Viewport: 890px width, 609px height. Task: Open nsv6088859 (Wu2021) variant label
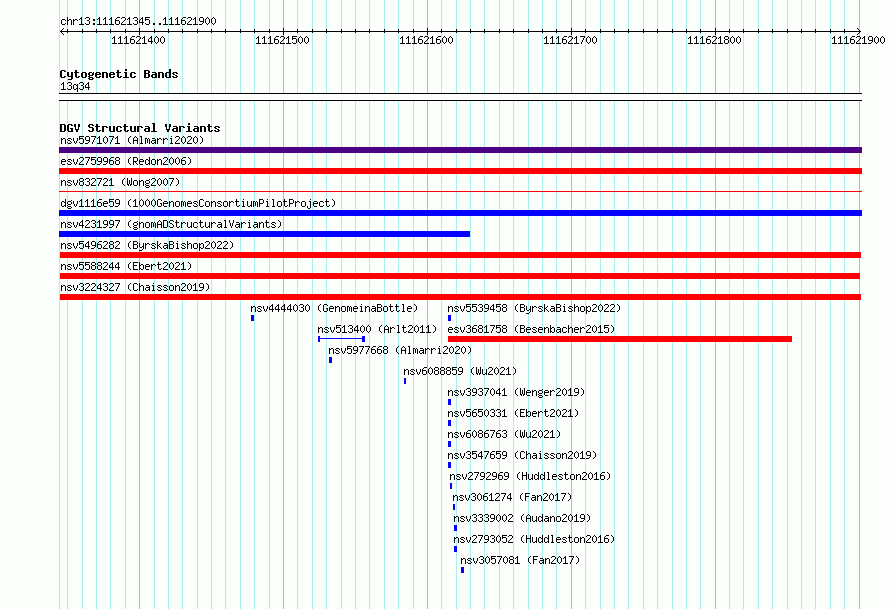tap(460, 371)
